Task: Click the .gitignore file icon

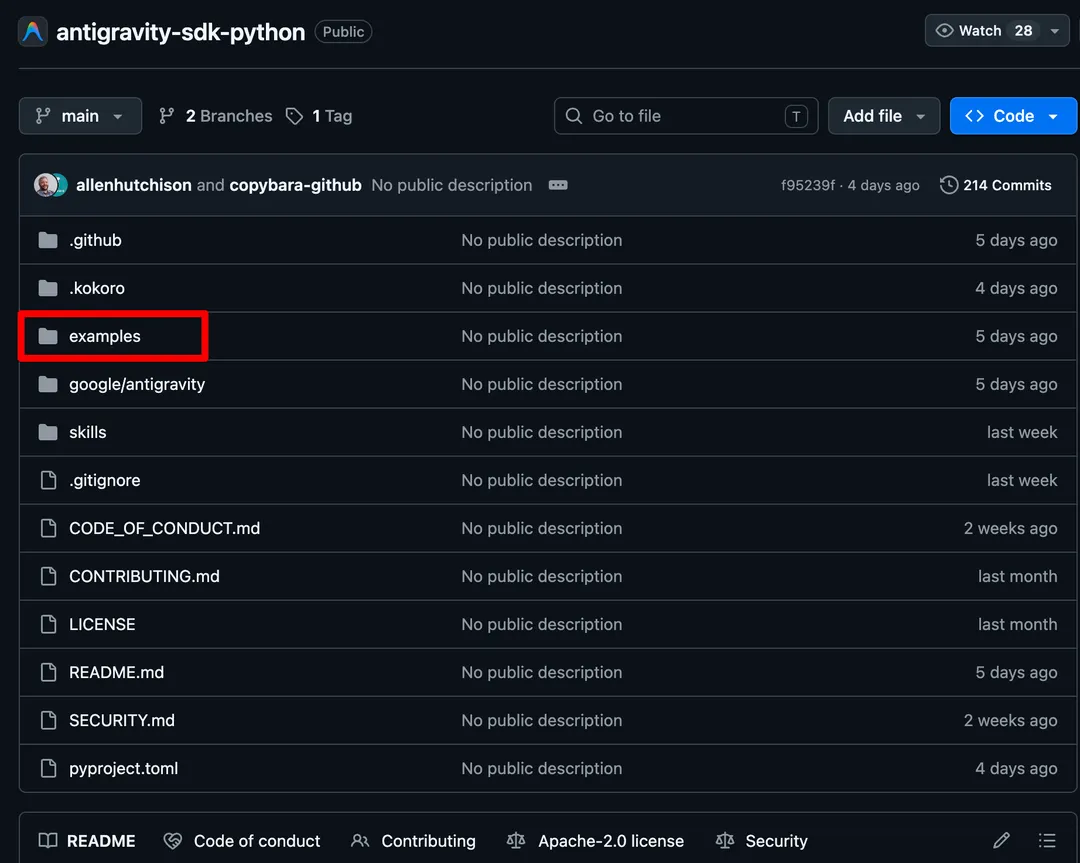Action: point(48,480)
